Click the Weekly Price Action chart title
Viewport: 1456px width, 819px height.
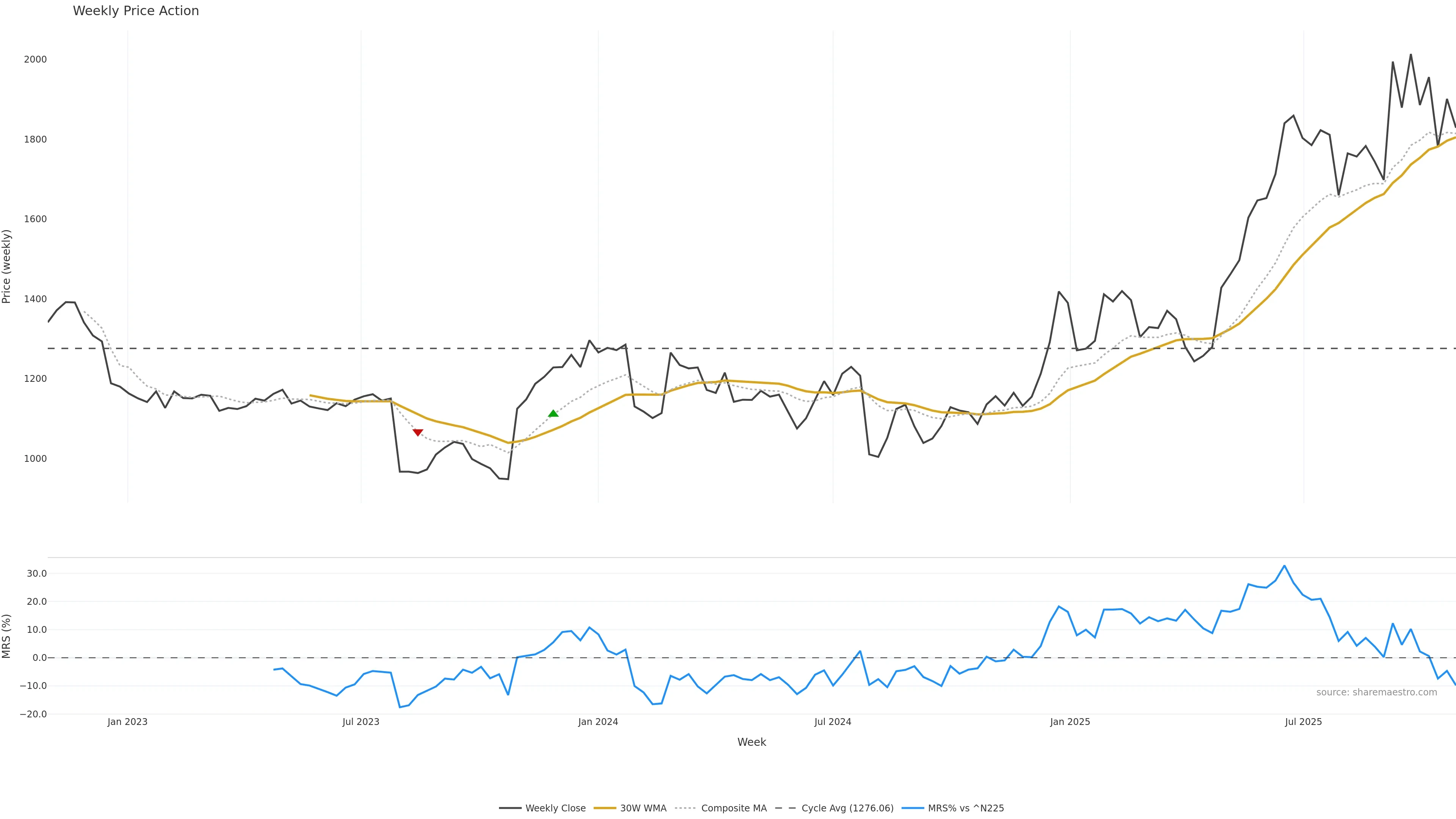(136, 11)
